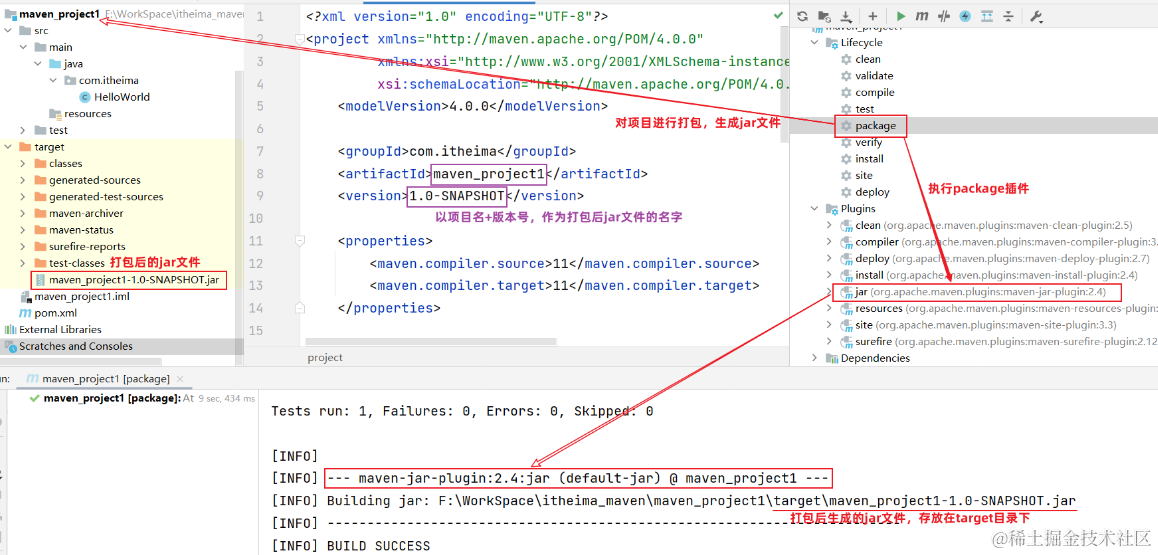Click the Collapse All icon in Maven toolbar
Image resolution: width=1158 pixels, height=555 pixels.
click(1009, 15)
